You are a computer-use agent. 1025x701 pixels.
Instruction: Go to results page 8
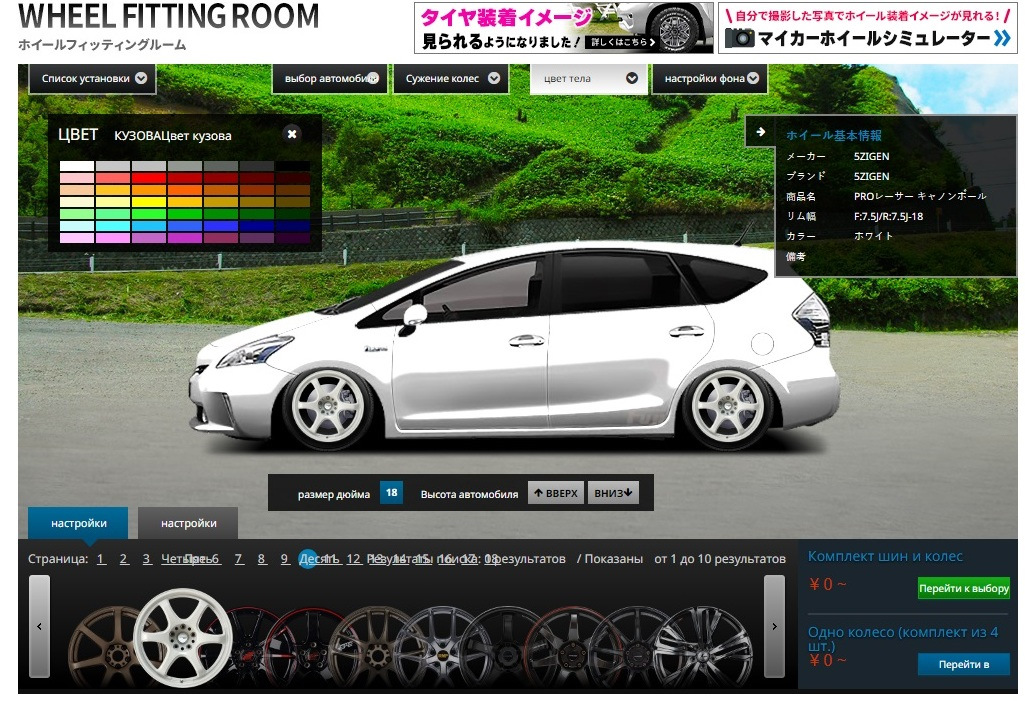click(x=261, y=559)
